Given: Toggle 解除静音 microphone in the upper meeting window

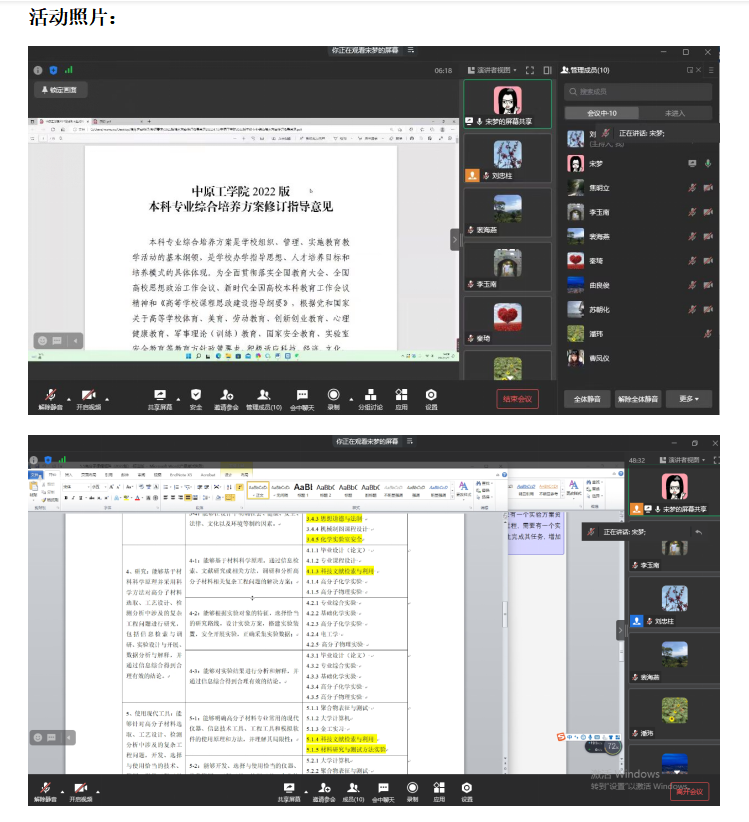Looking at the screenshot, I should click(x=49, y=397).
